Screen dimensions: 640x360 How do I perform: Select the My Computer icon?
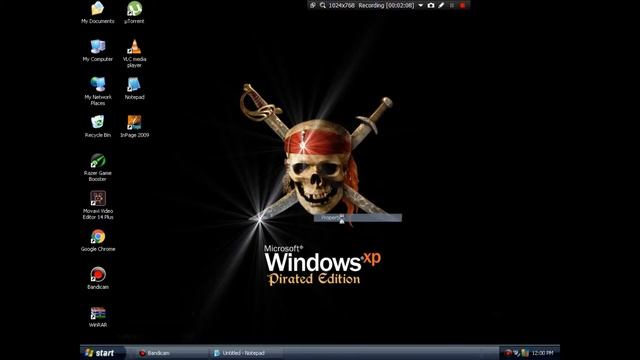coord(98,51)
